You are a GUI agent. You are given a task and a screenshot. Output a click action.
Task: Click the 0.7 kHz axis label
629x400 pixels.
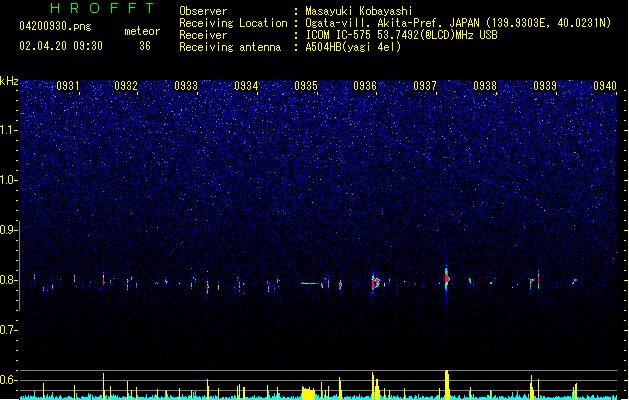[x=9, y=330]
